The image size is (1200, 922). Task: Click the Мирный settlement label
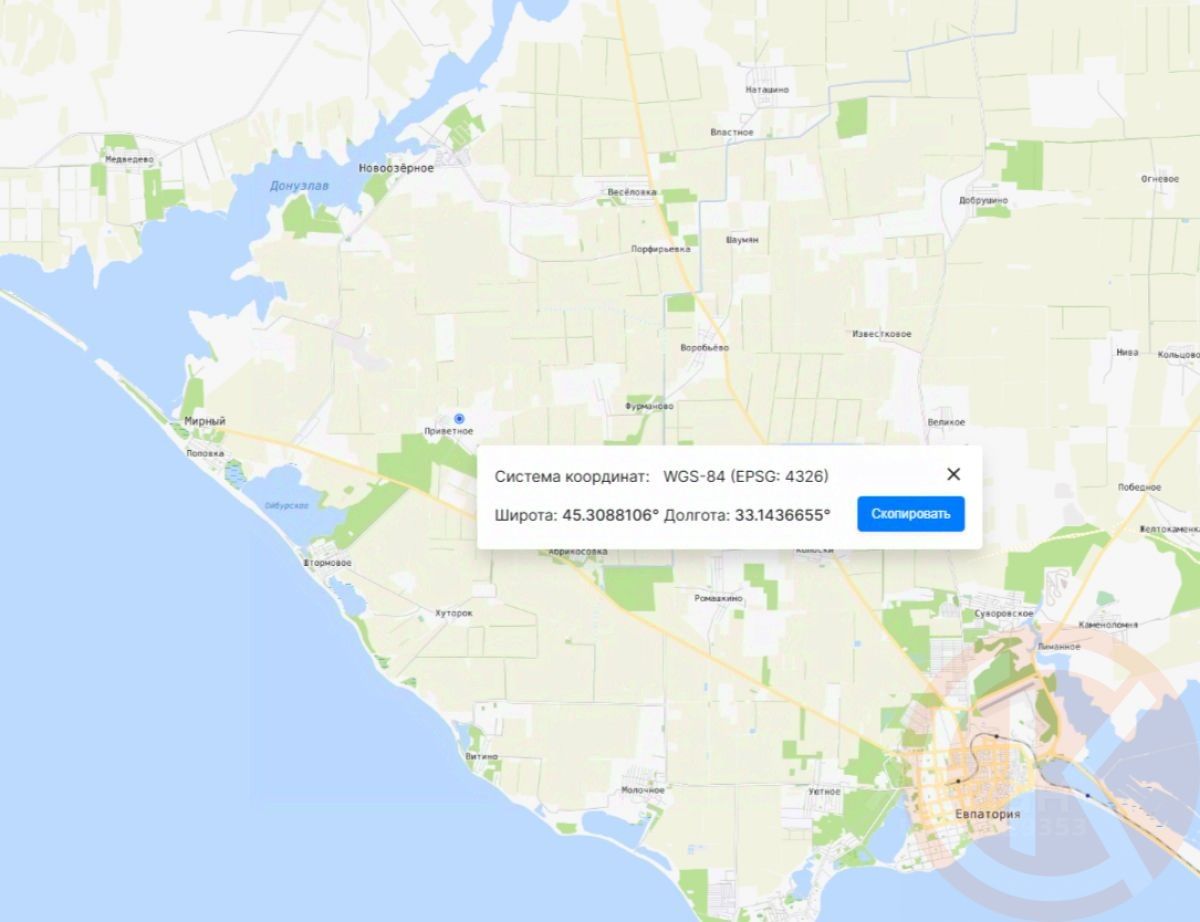(204, 422)
